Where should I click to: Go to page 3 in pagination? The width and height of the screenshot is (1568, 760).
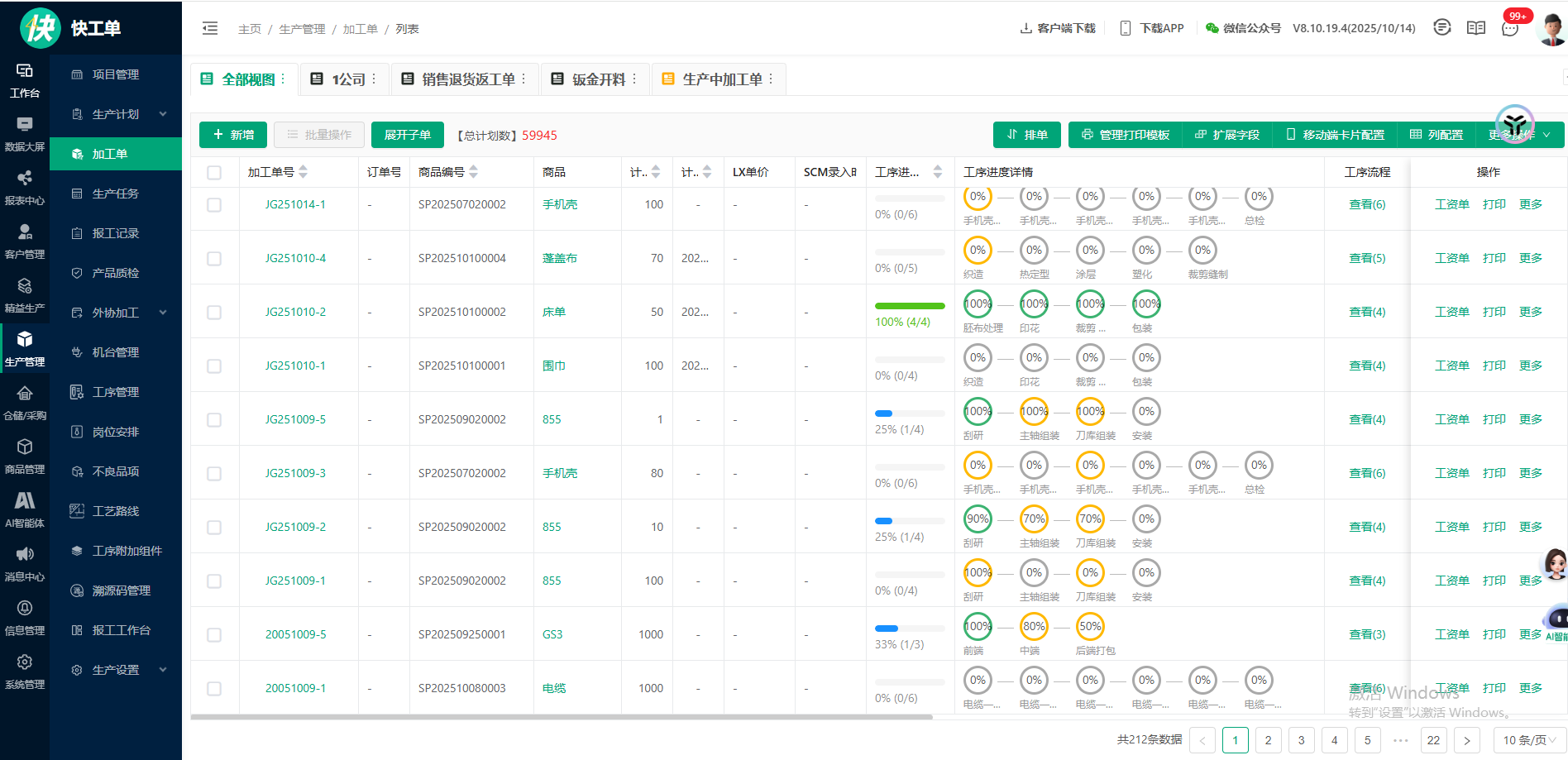coord(1301,740)
